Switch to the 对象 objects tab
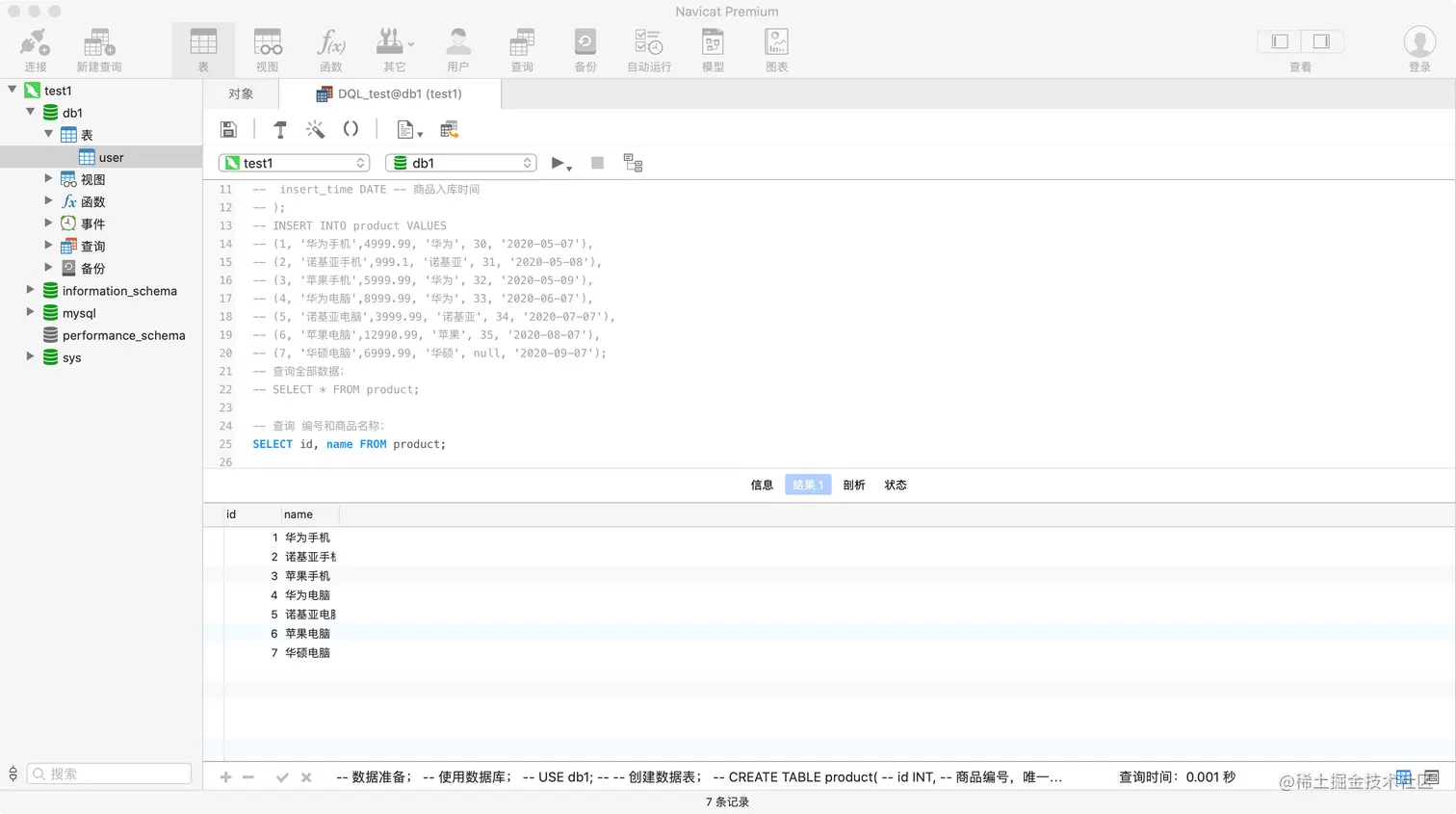 tap(241, 93)
